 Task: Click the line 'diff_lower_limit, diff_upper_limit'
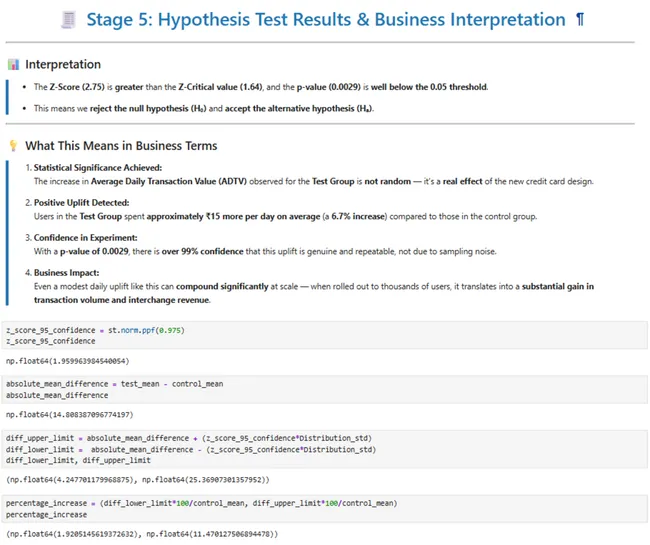coord(78,460)
